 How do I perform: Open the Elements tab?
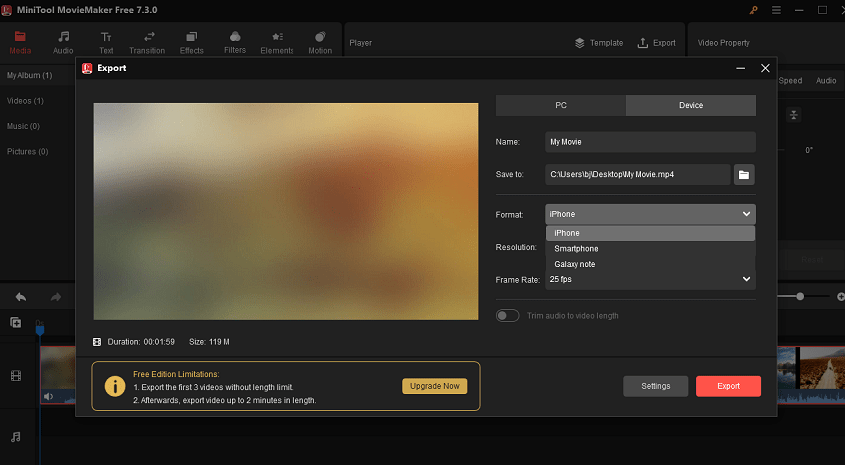pyautogui.click(x=276, y=43)
